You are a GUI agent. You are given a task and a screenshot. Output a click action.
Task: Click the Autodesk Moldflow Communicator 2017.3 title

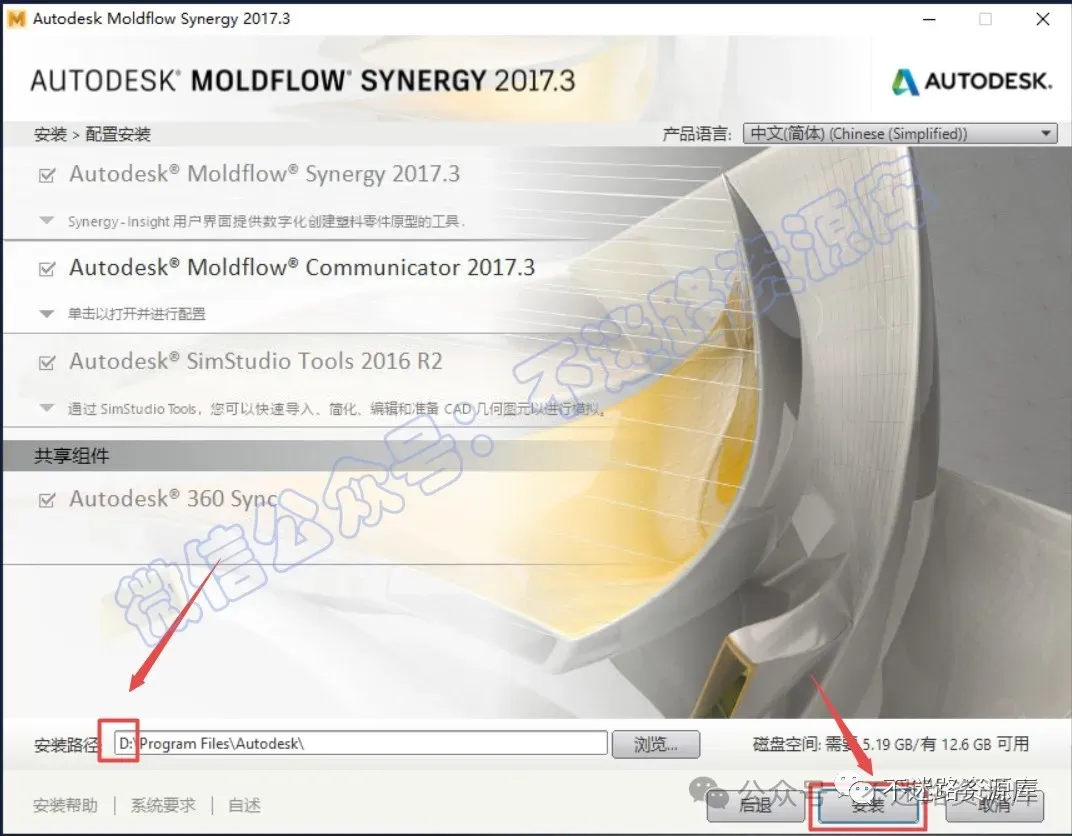(x=302, y=267)
